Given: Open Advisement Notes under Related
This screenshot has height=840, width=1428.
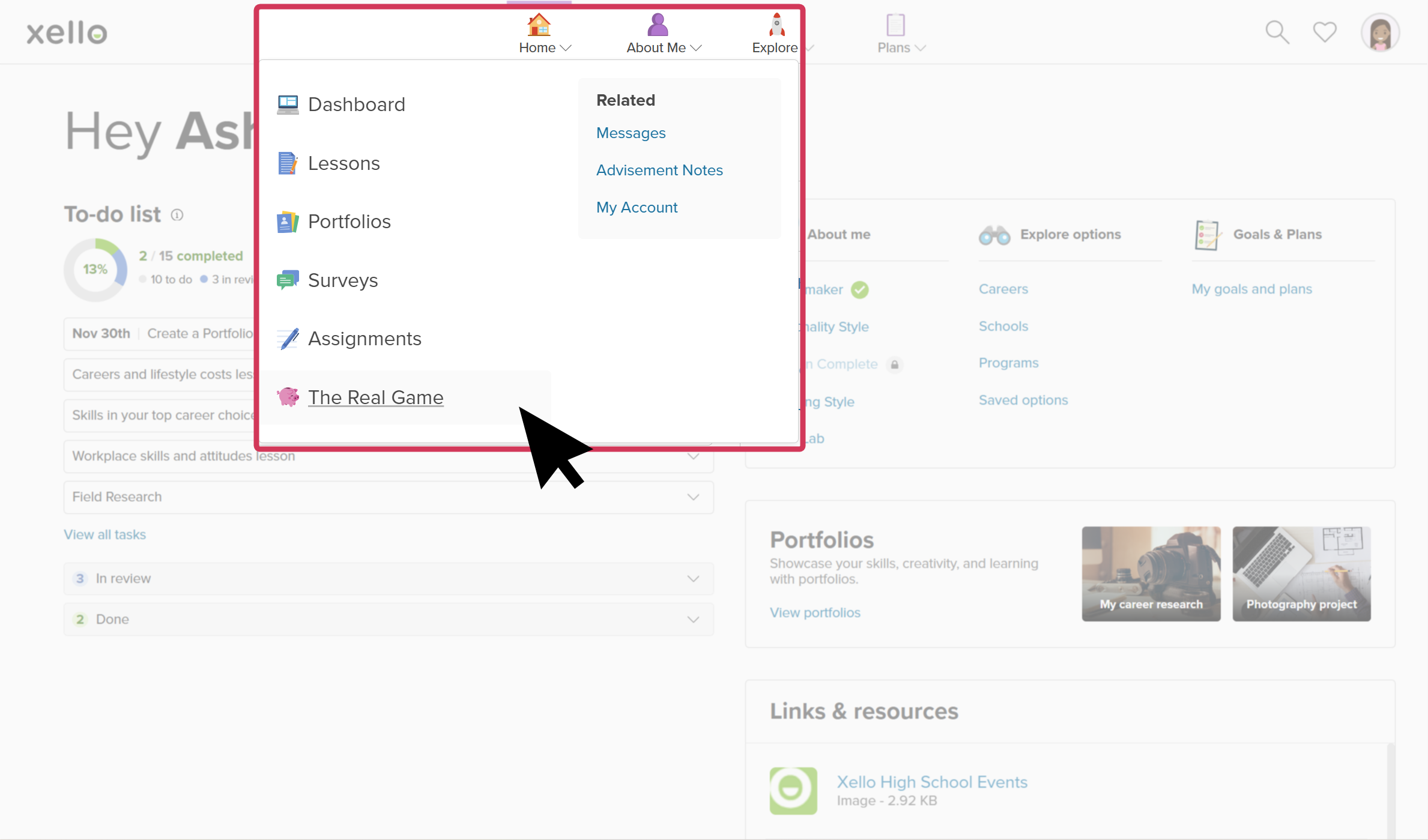Looking at the screenshot, I should [659, 170].
